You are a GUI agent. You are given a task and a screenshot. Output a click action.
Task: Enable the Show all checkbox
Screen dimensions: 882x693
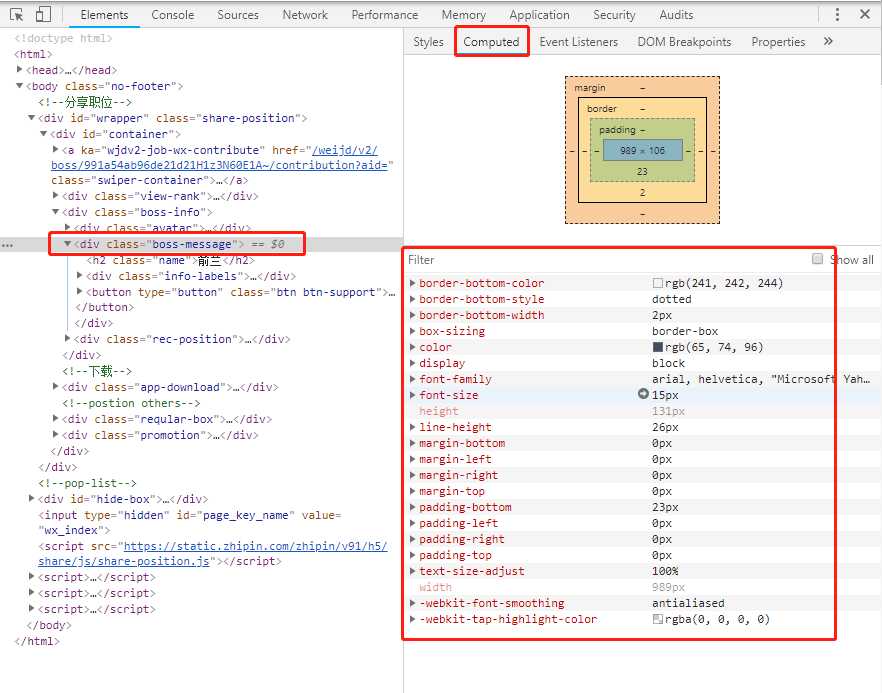817,259
